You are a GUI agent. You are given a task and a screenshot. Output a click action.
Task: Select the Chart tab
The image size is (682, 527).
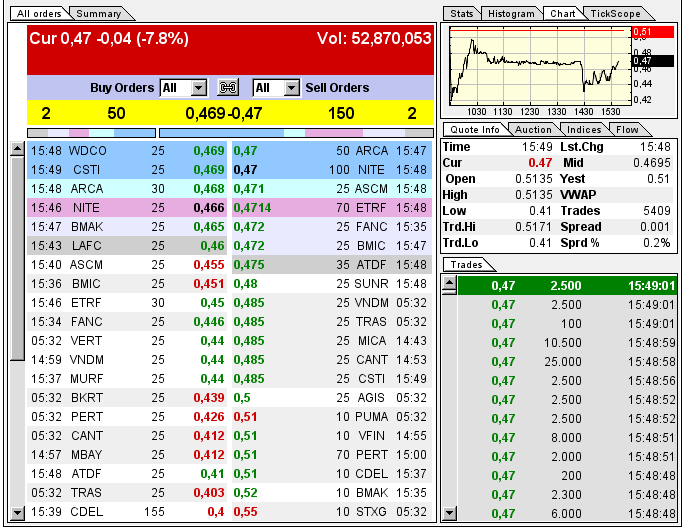click(562, 13)
